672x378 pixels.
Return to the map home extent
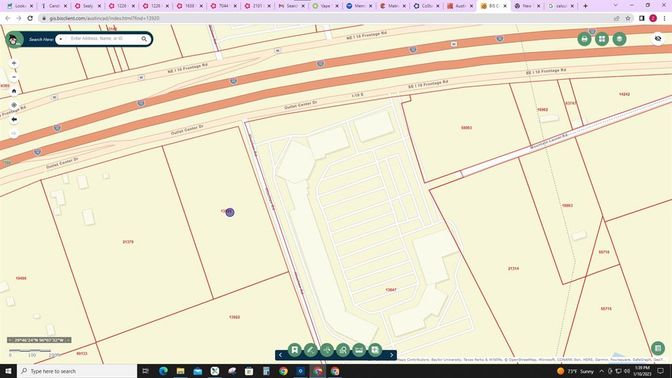[14, 91]
